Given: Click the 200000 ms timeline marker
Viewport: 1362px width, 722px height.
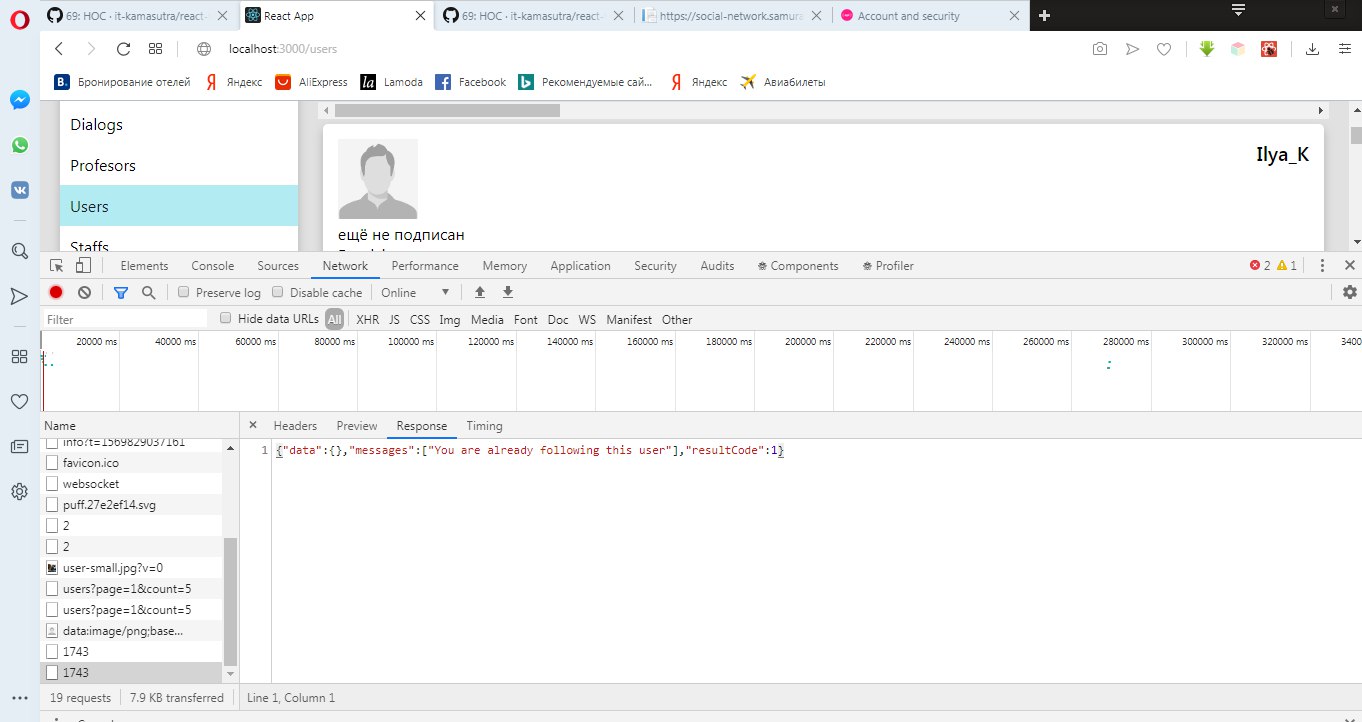Looking at the screenshot, I should tap(808, 341).
